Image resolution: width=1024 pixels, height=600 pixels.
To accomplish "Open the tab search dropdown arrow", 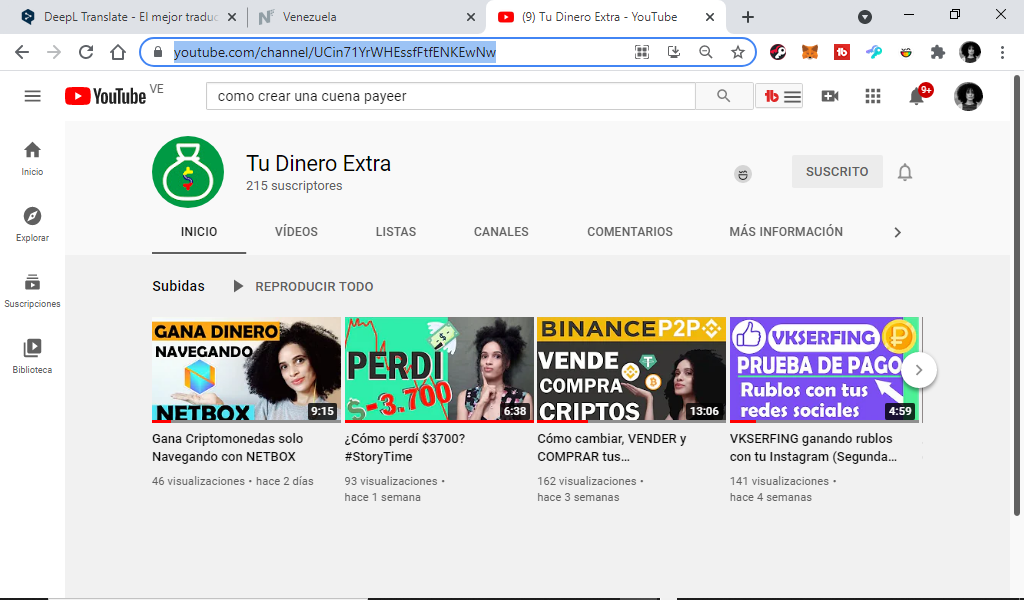I will (865, 17).
